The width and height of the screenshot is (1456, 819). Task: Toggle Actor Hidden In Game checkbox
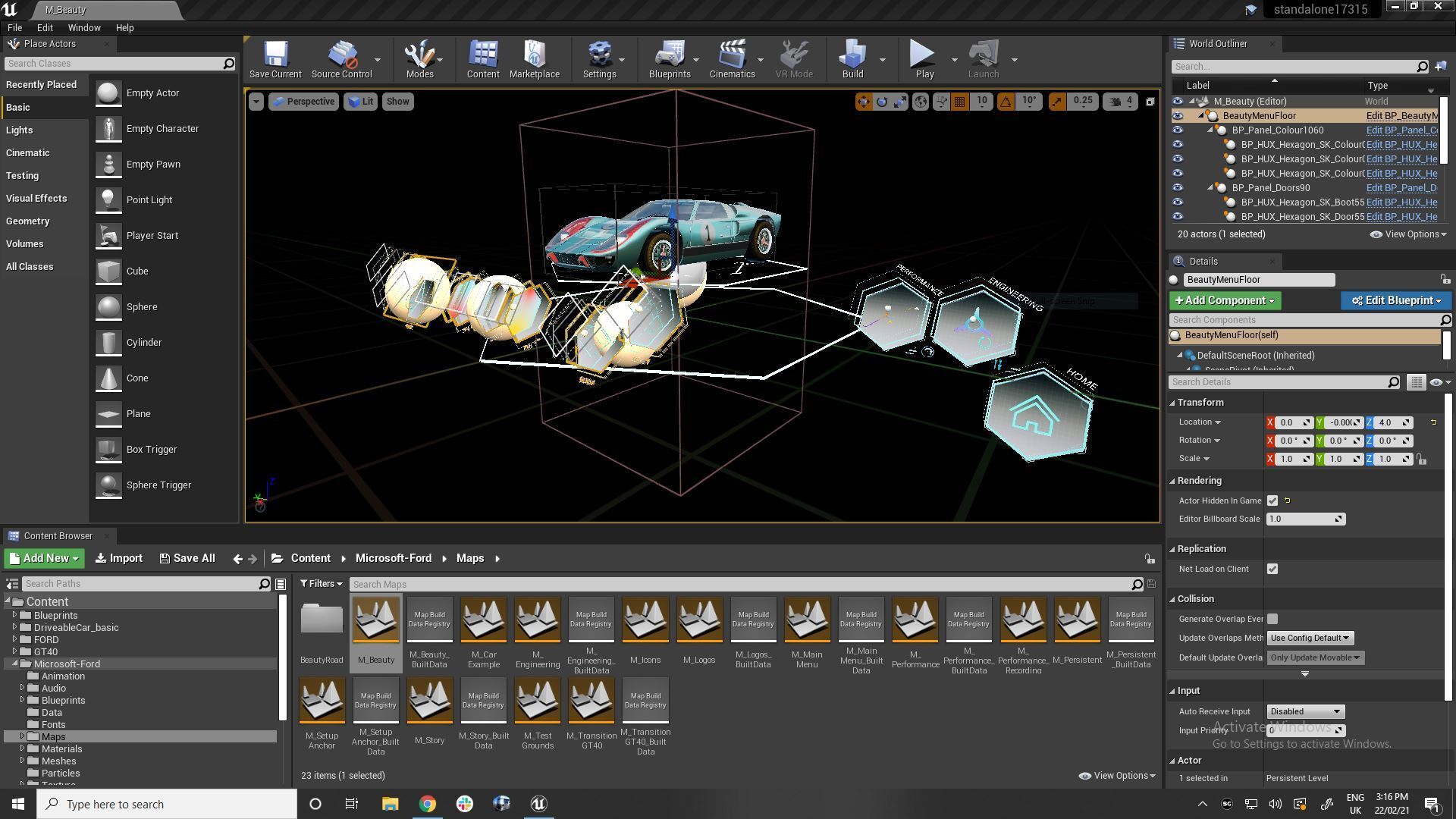(1272, 500)
